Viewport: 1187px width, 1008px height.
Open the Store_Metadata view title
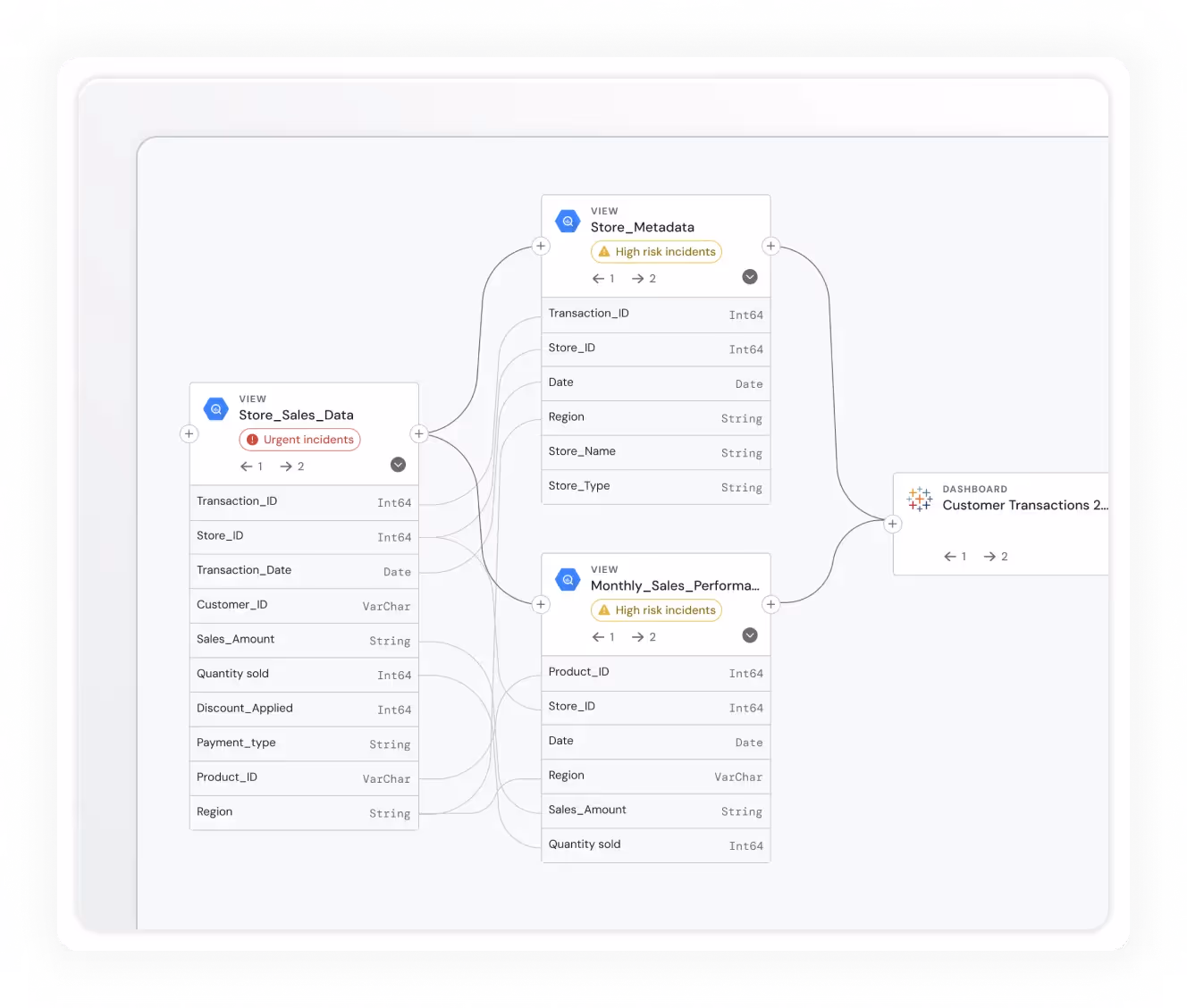click(643, 228)
